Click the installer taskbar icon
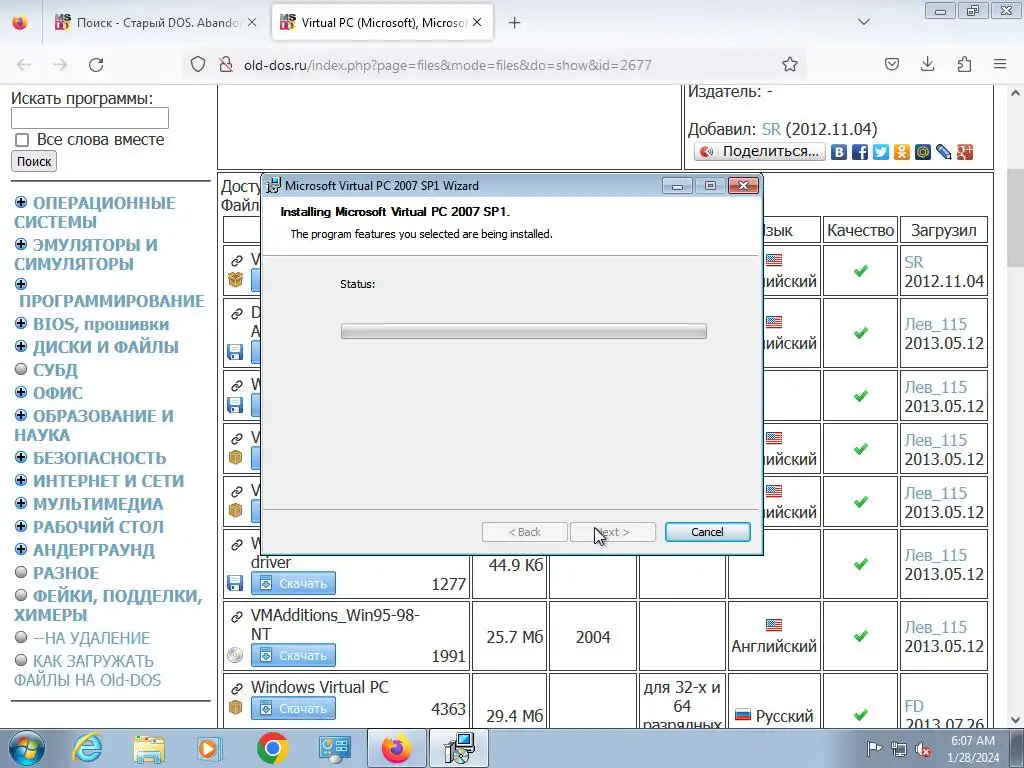 (460, 748)
